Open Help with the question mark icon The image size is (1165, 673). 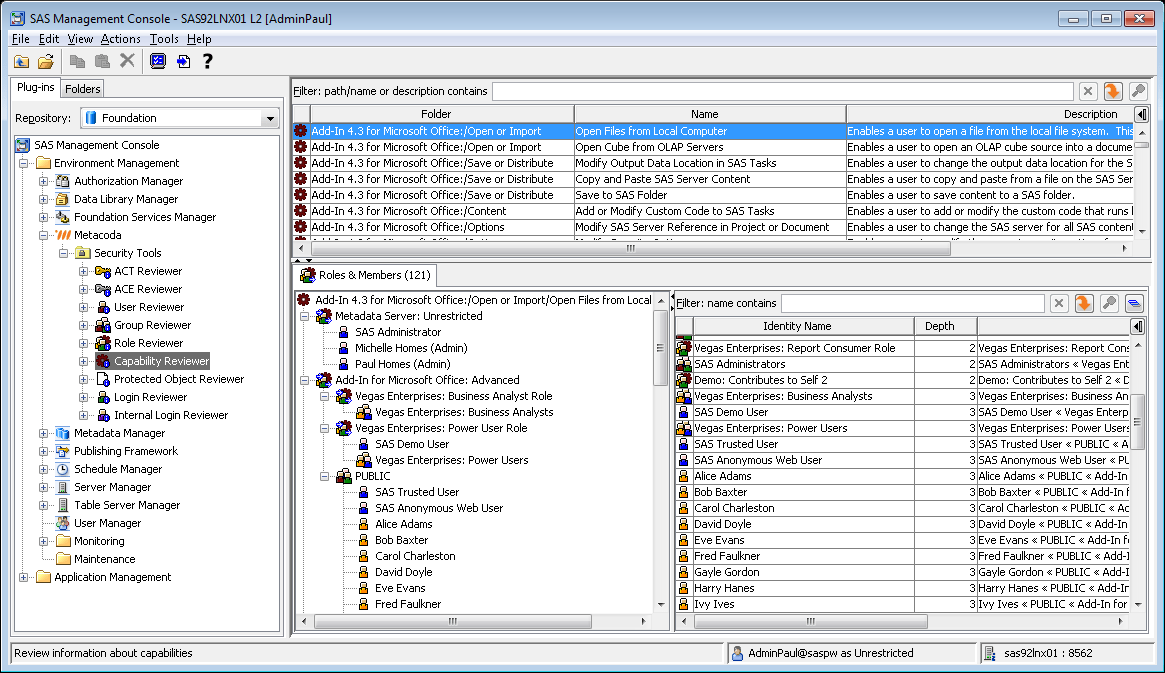208,61
